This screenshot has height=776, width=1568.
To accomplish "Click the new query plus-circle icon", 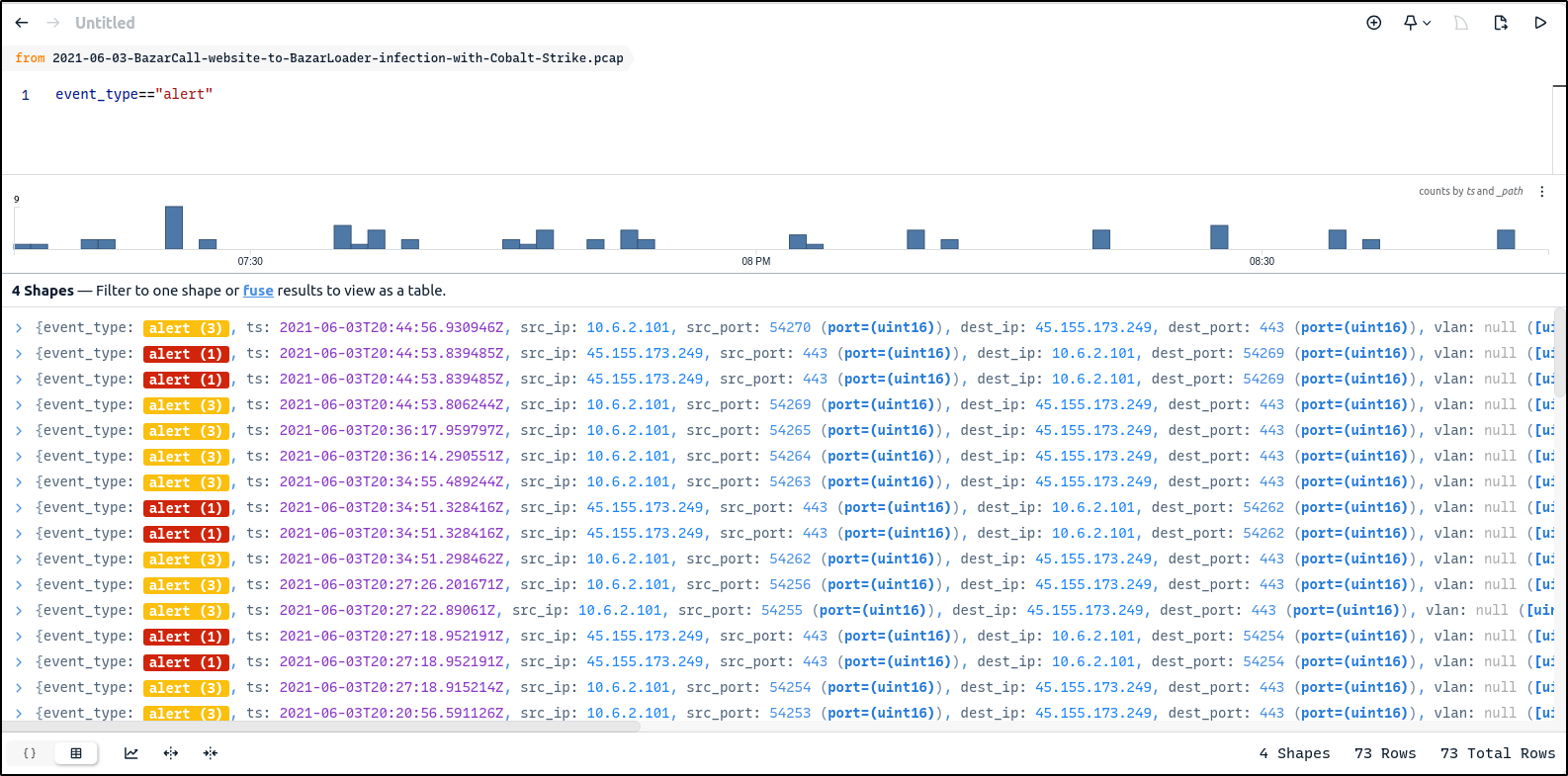I will coord(1373,23).
